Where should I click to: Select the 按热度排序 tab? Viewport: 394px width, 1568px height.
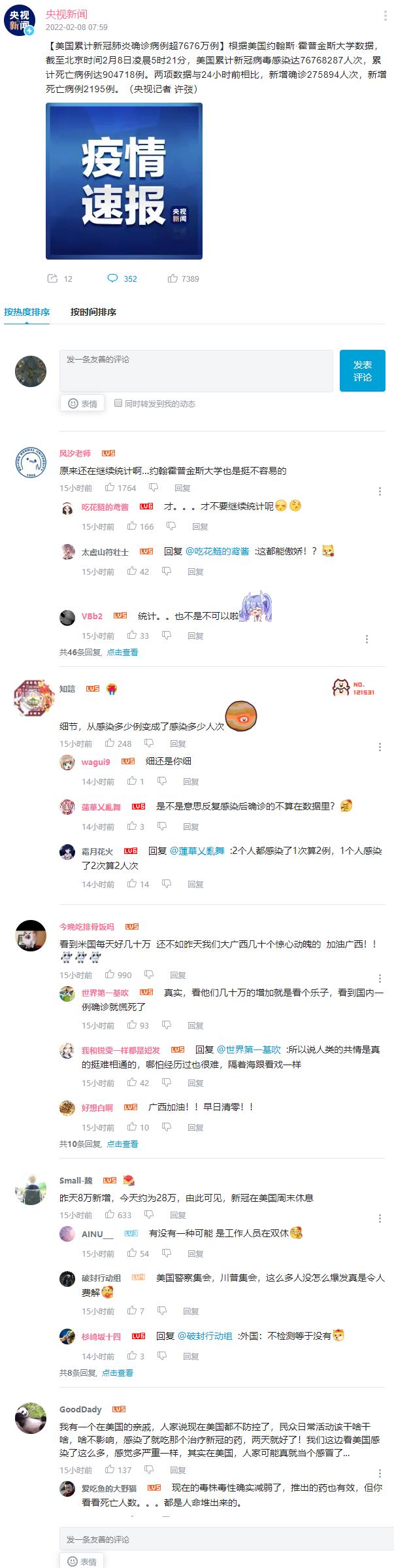pos(27,312)
